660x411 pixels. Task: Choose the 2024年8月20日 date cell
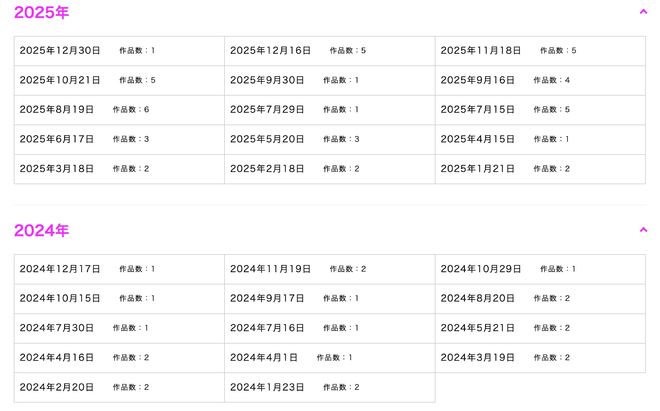[540, 299]
